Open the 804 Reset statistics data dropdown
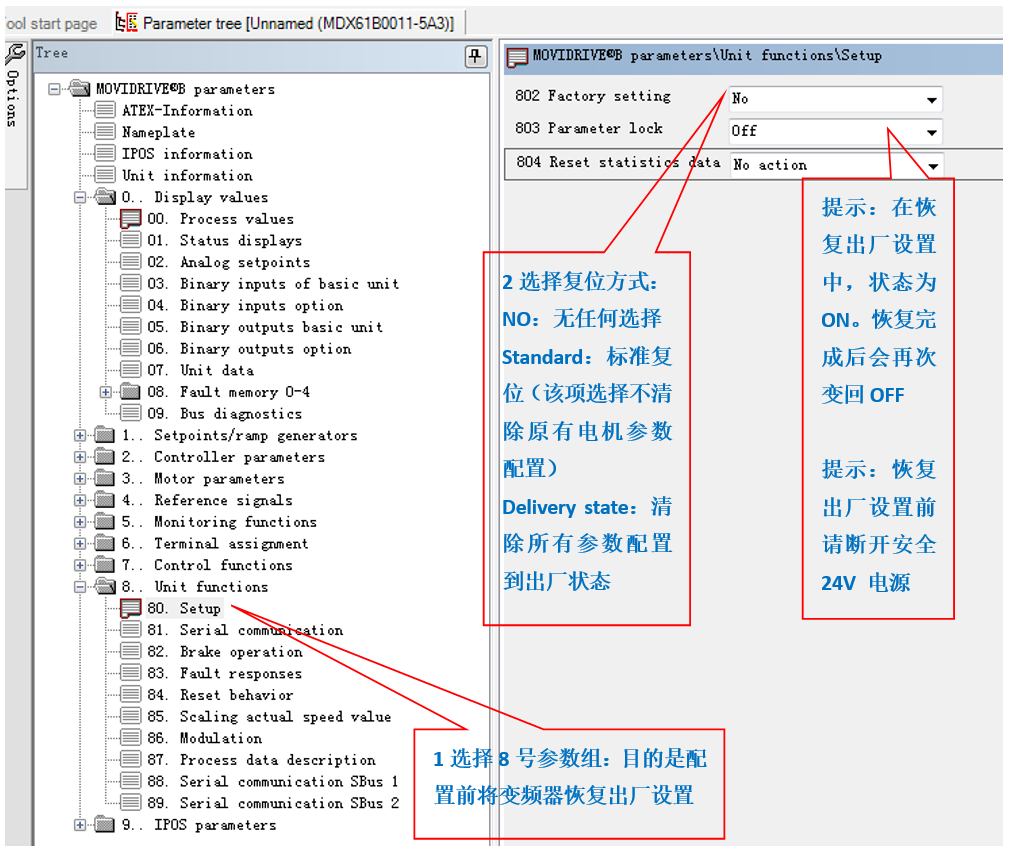 pos(934,166)
